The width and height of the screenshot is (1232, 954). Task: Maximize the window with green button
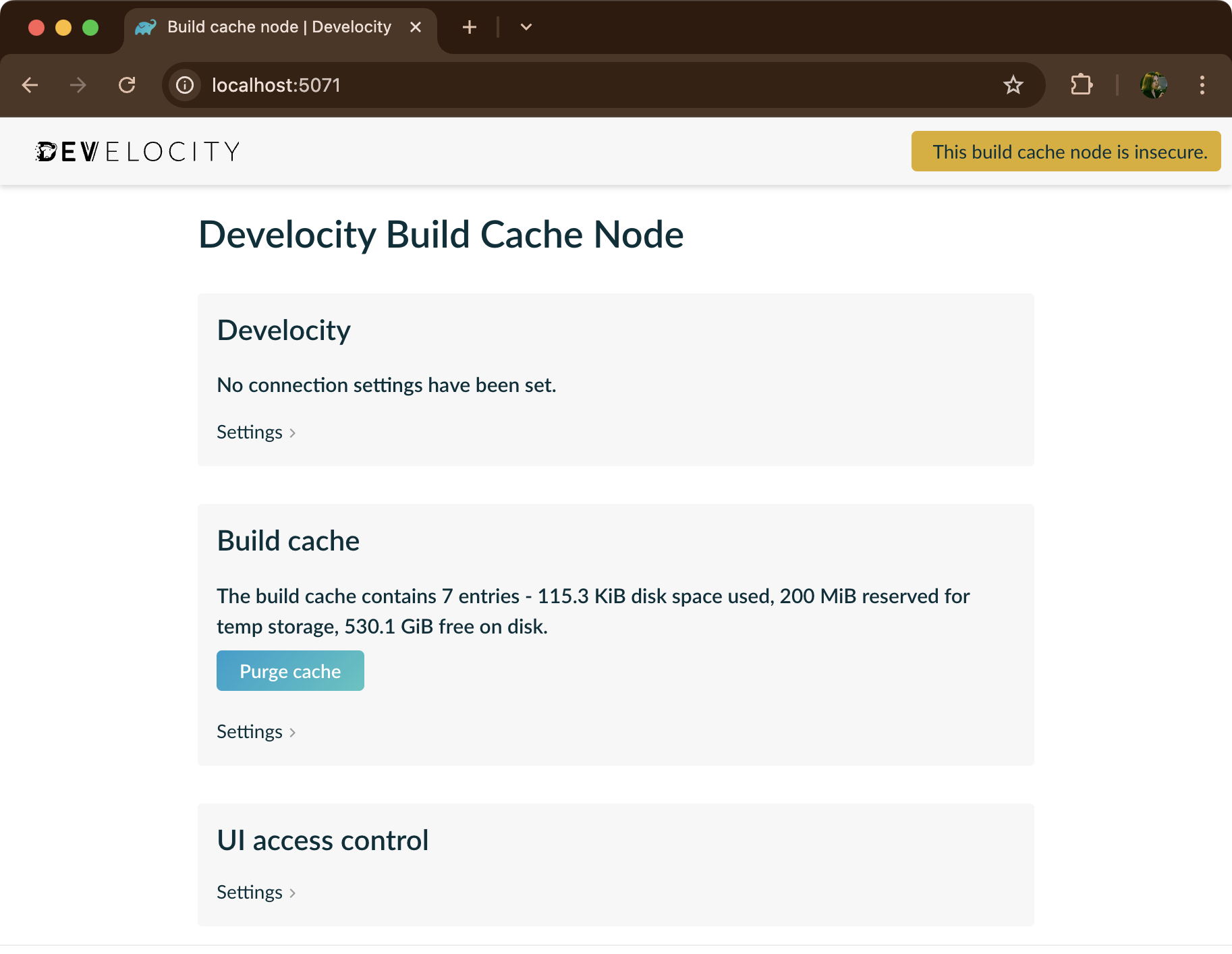tap(90, 27)
